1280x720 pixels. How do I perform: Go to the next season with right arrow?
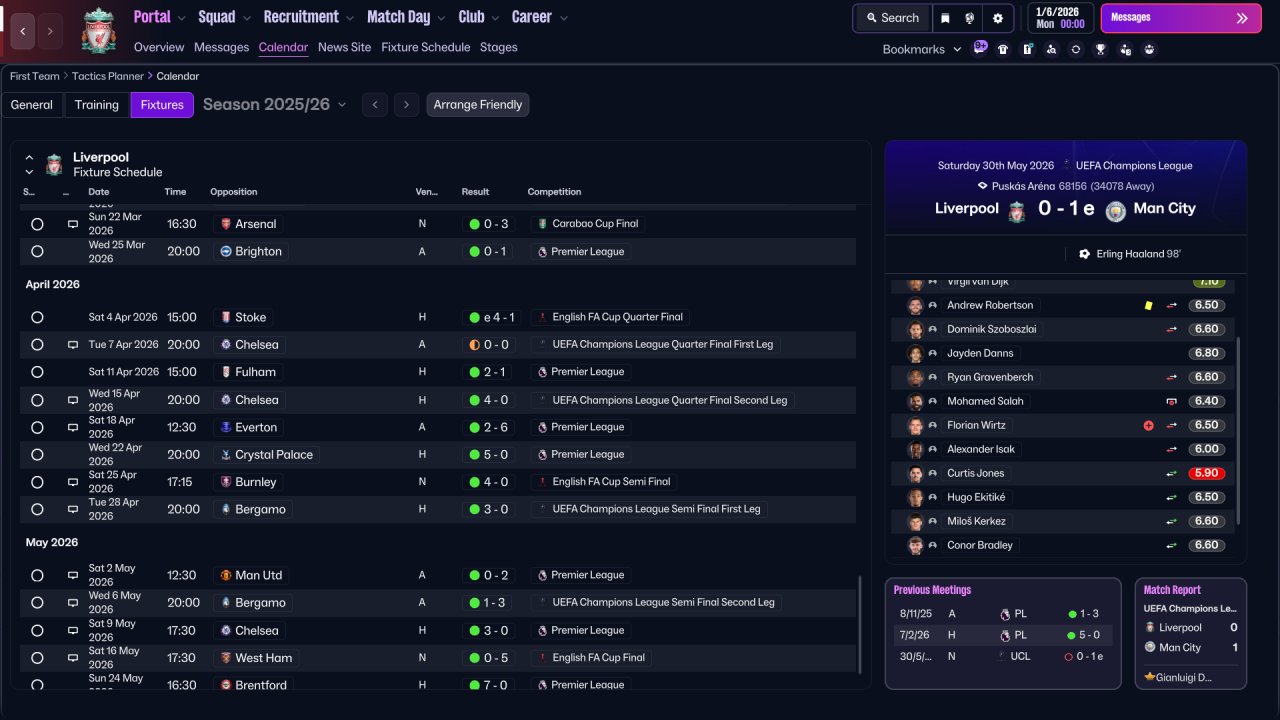coord(406,105)
